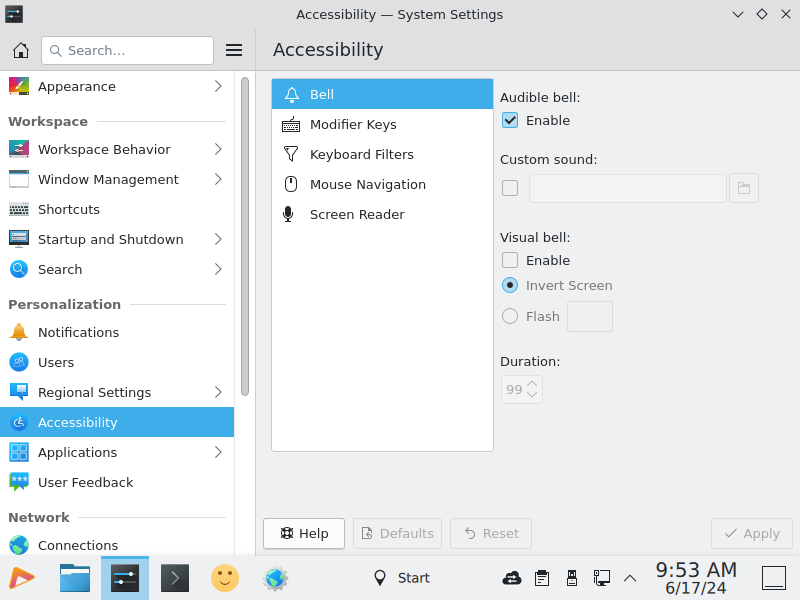
Task: Expand the Regional Settings chevron
Action: pos(218,392)
